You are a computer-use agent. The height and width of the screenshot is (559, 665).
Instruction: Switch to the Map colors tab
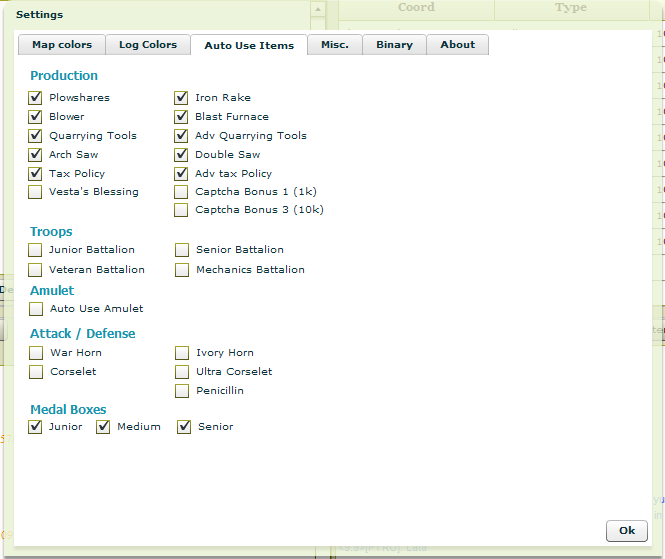(x=61, y=45)
